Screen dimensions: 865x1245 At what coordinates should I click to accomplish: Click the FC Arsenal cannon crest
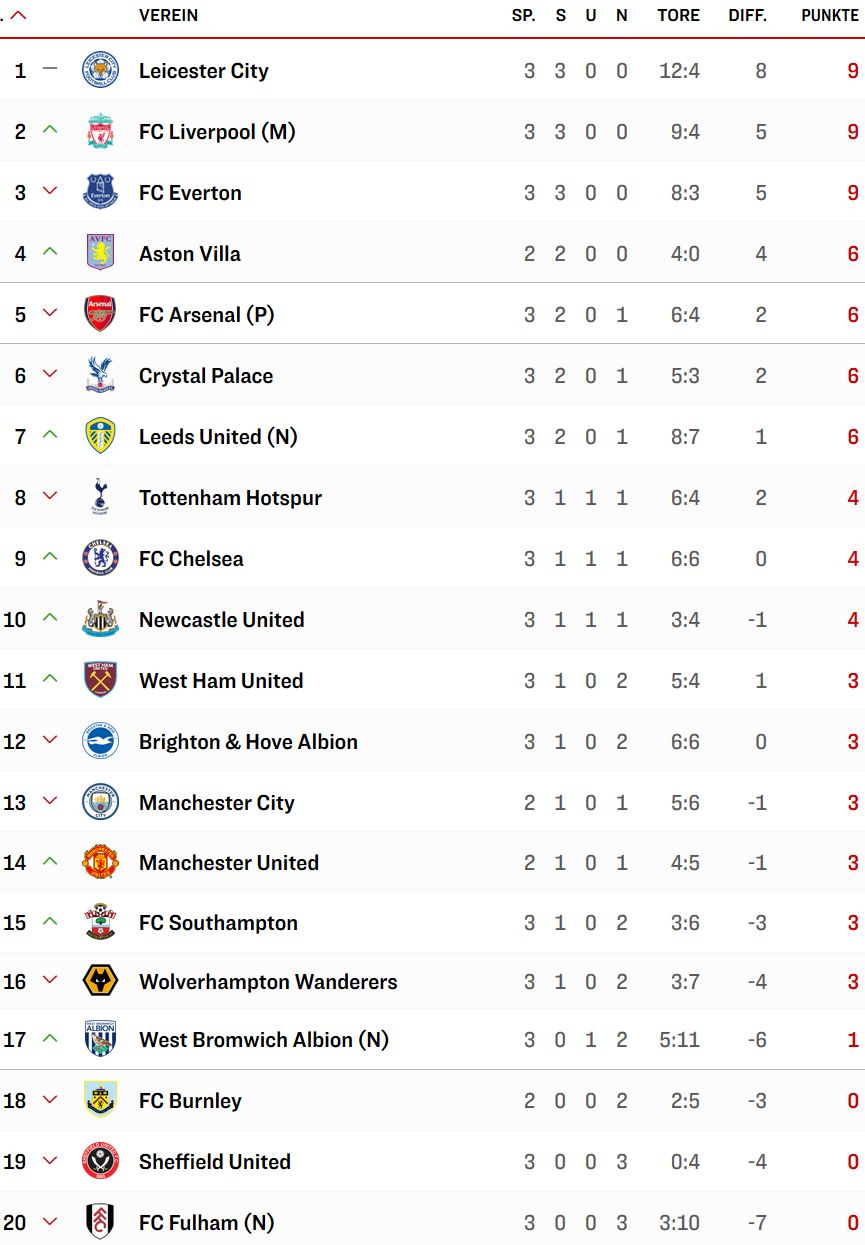[100, 314]
